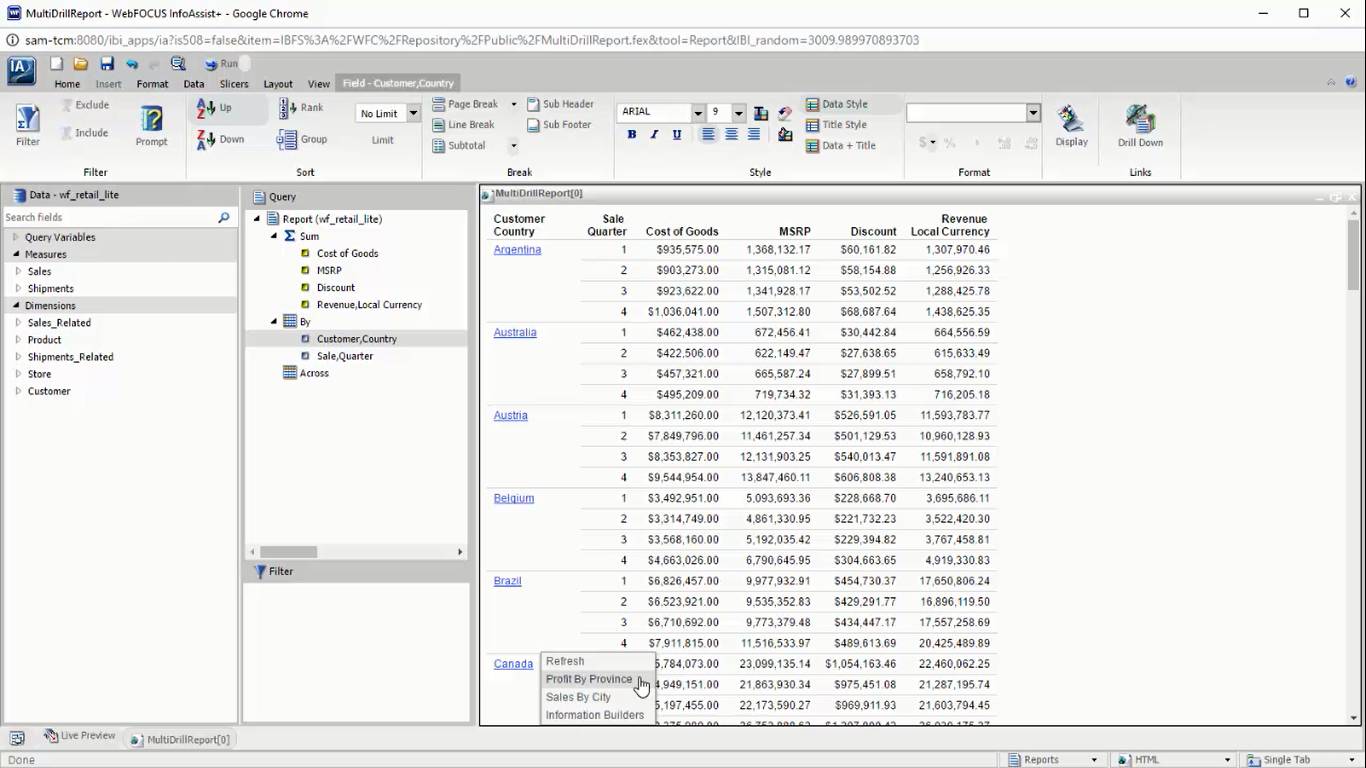Screen dimensions: 1366x768
Task: Select Sale,Quarter in the Query tree
Action: (x=345, y=356)
